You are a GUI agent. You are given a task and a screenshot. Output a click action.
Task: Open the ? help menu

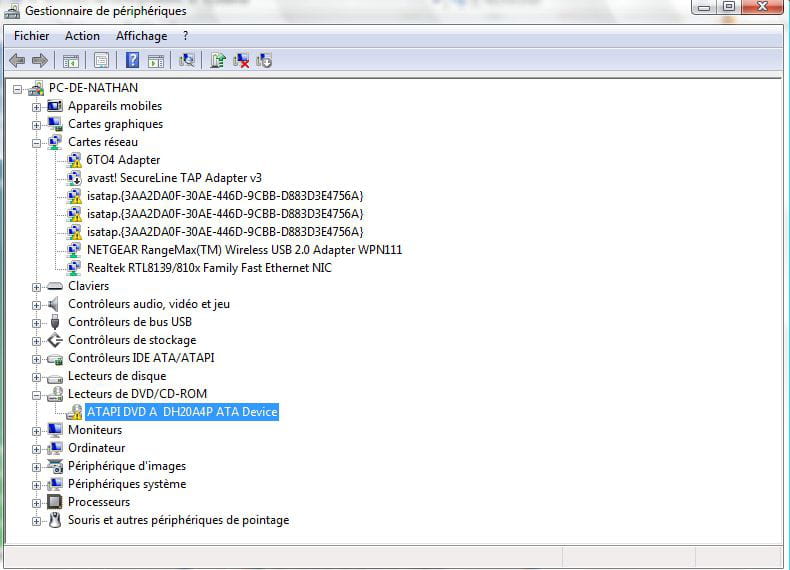click(185, 36)
